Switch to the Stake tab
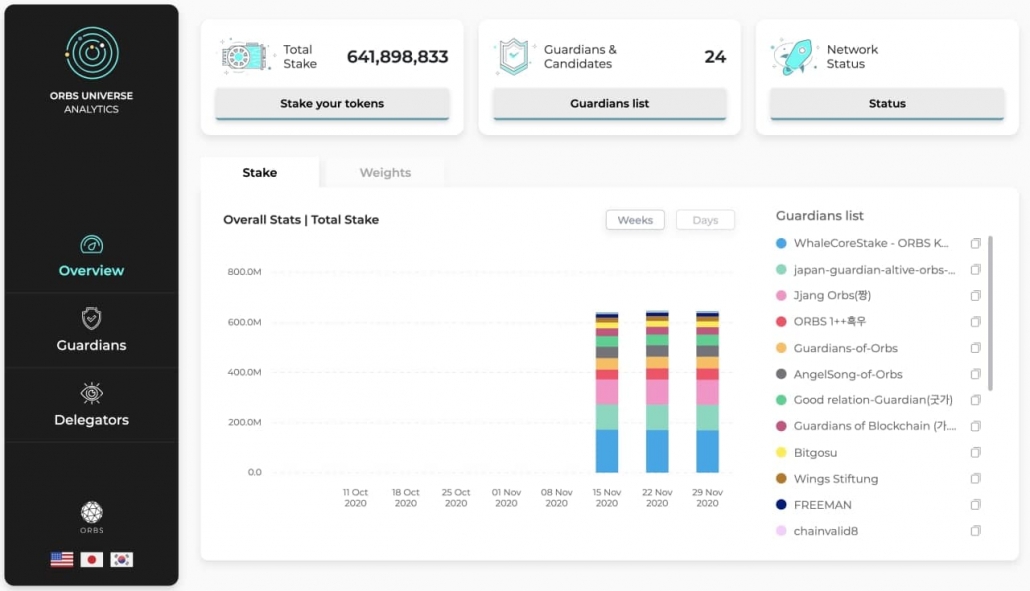 coord(259,173)
